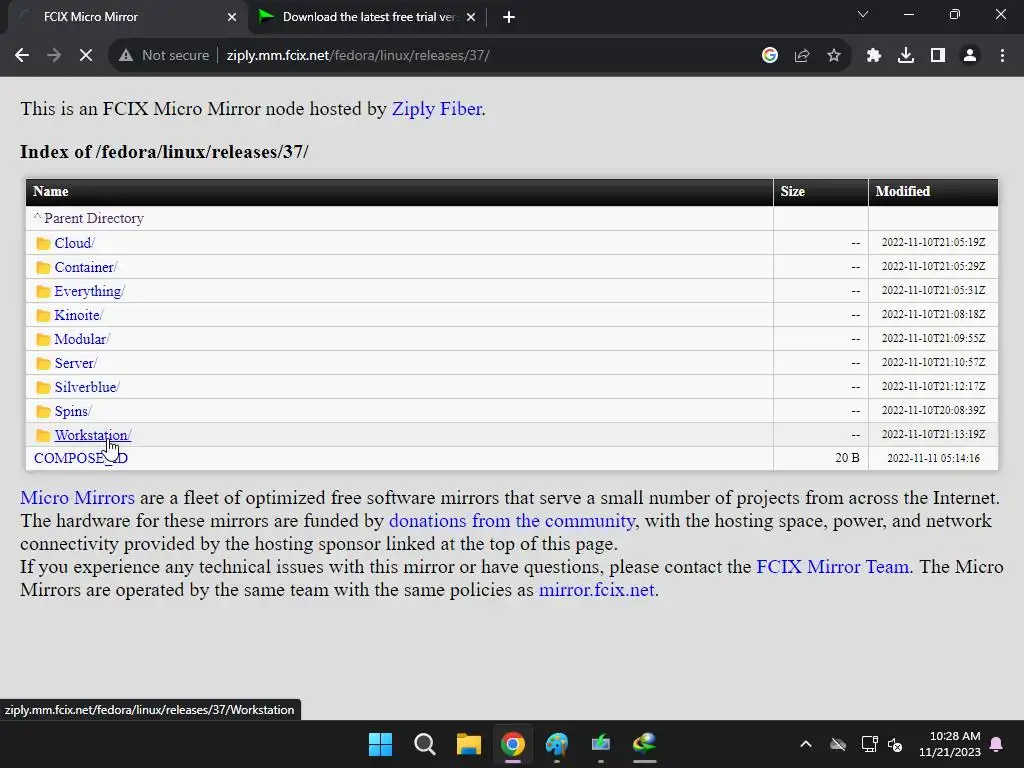Open the clock showing 10:28 AM
Viewport: 1024px width, 768px height.
click(950, 744)
